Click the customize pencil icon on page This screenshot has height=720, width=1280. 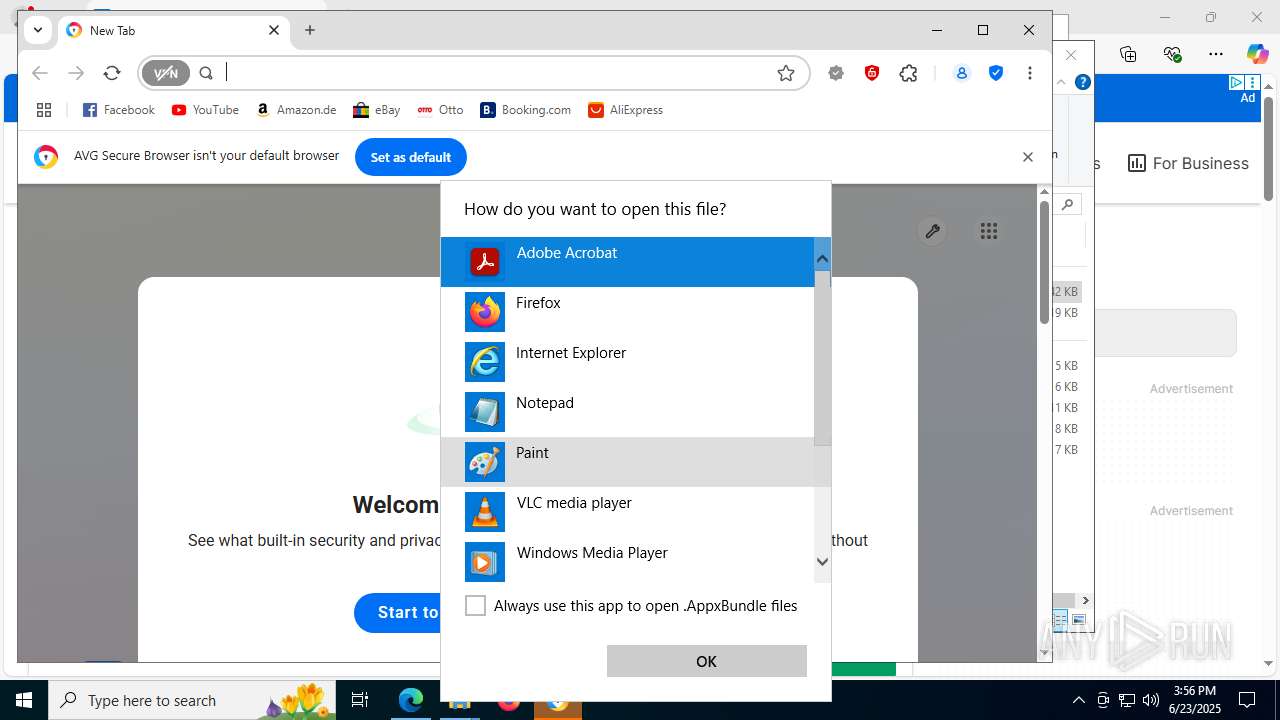click(x=932, y=231)
